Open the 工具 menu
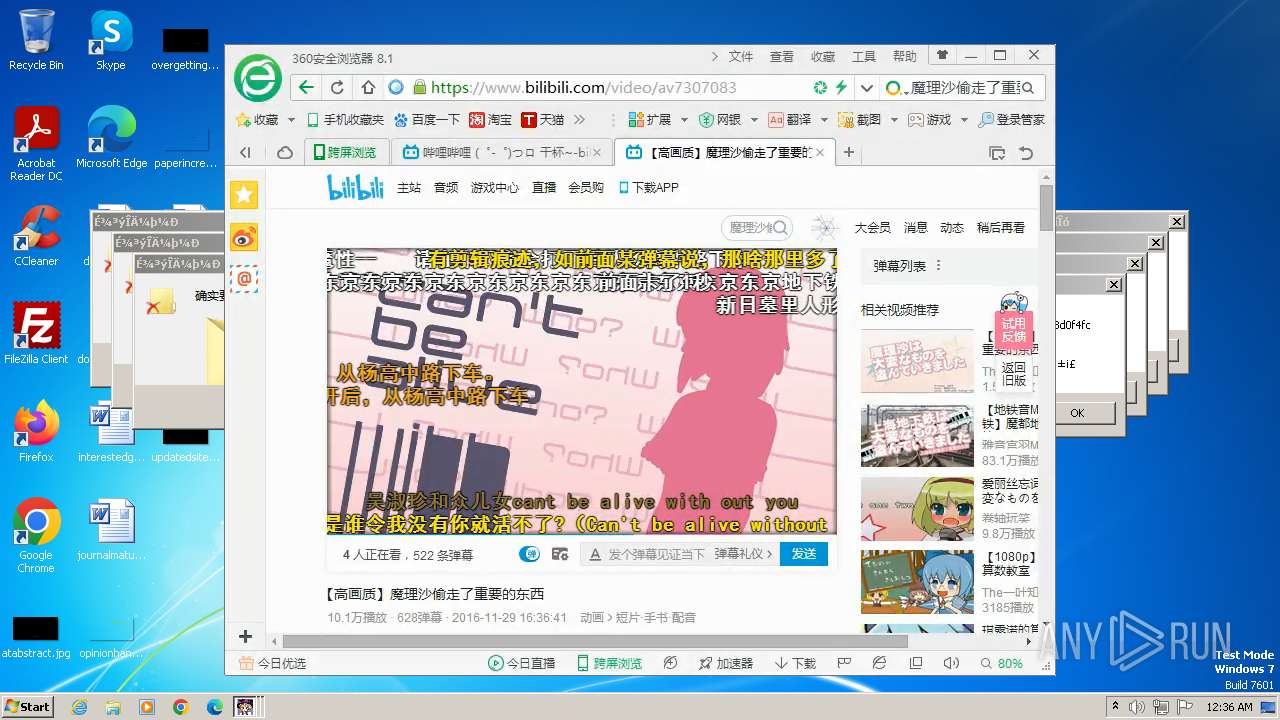1280x720 pixels. point(864,56)
